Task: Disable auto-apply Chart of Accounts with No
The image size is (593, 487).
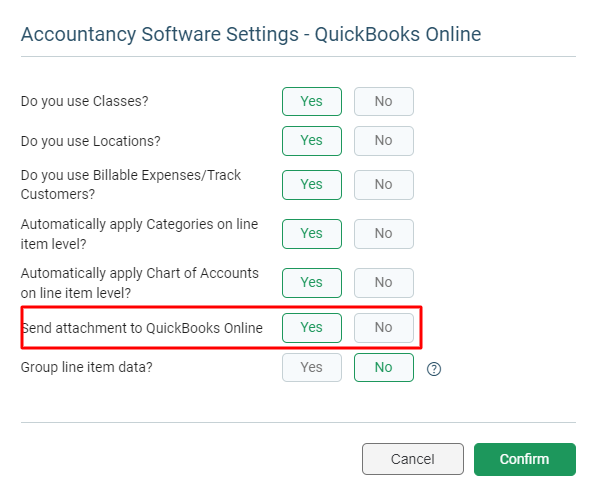Action: pos(383,283)
